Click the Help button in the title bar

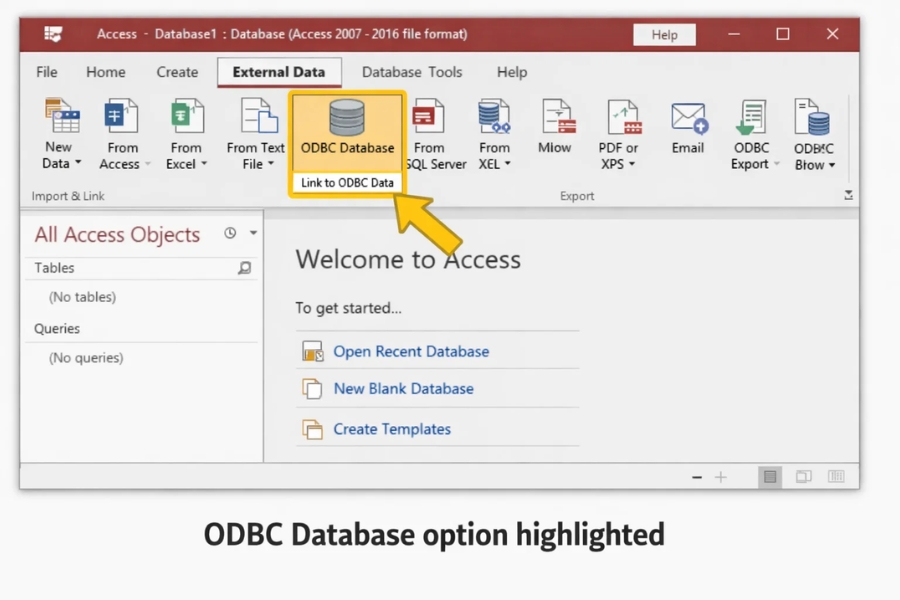(664, 33)
